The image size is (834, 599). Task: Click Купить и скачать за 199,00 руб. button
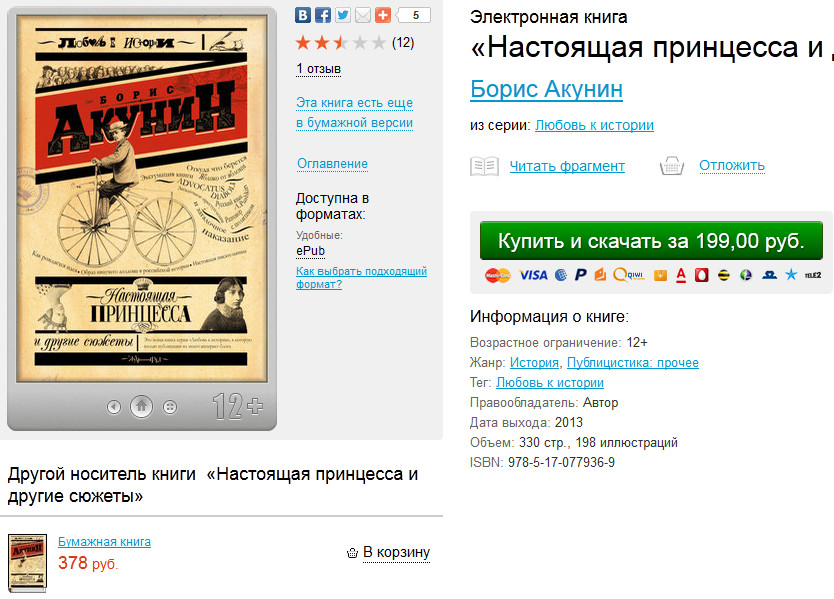tap(651, 241)
